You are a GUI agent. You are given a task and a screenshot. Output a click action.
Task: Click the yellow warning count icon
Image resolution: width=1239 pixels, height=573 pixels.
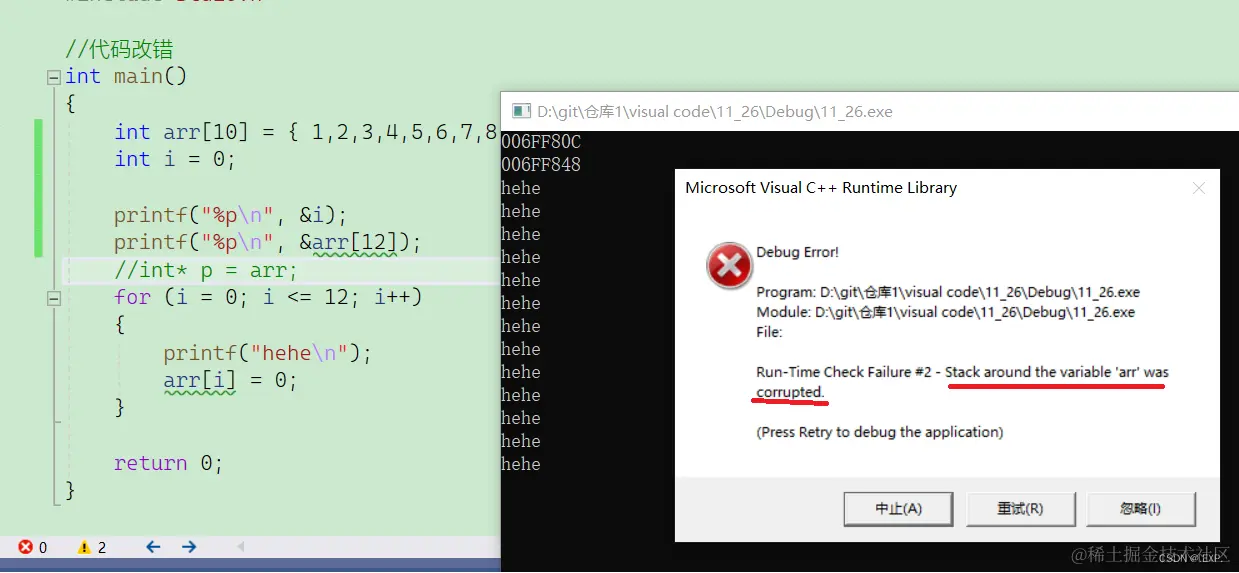tap(85, 547)
